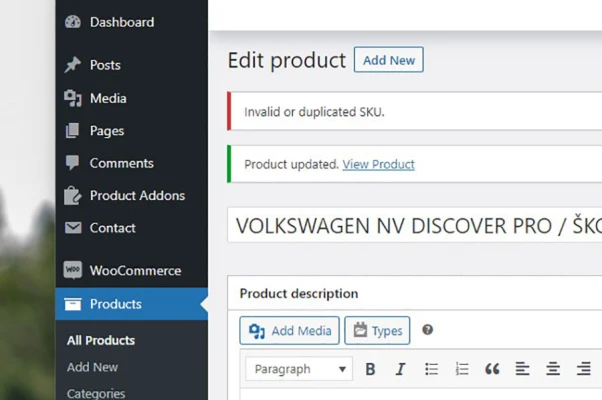Open All Products submenu item

pyautogui.click(x=101, y=340)
